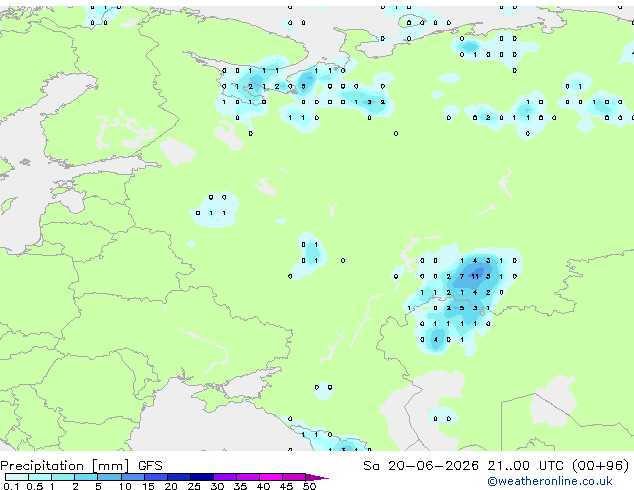Choose the 25–30 mm dark blue swatch
This screenshot has height=490, width=634.
tap(201, 477)
